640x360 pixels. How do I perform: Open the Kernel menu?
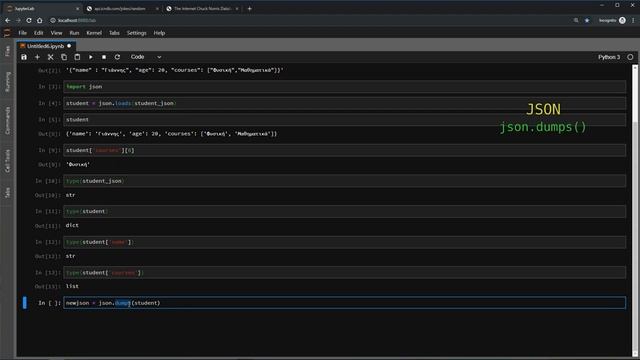point(94,33)
